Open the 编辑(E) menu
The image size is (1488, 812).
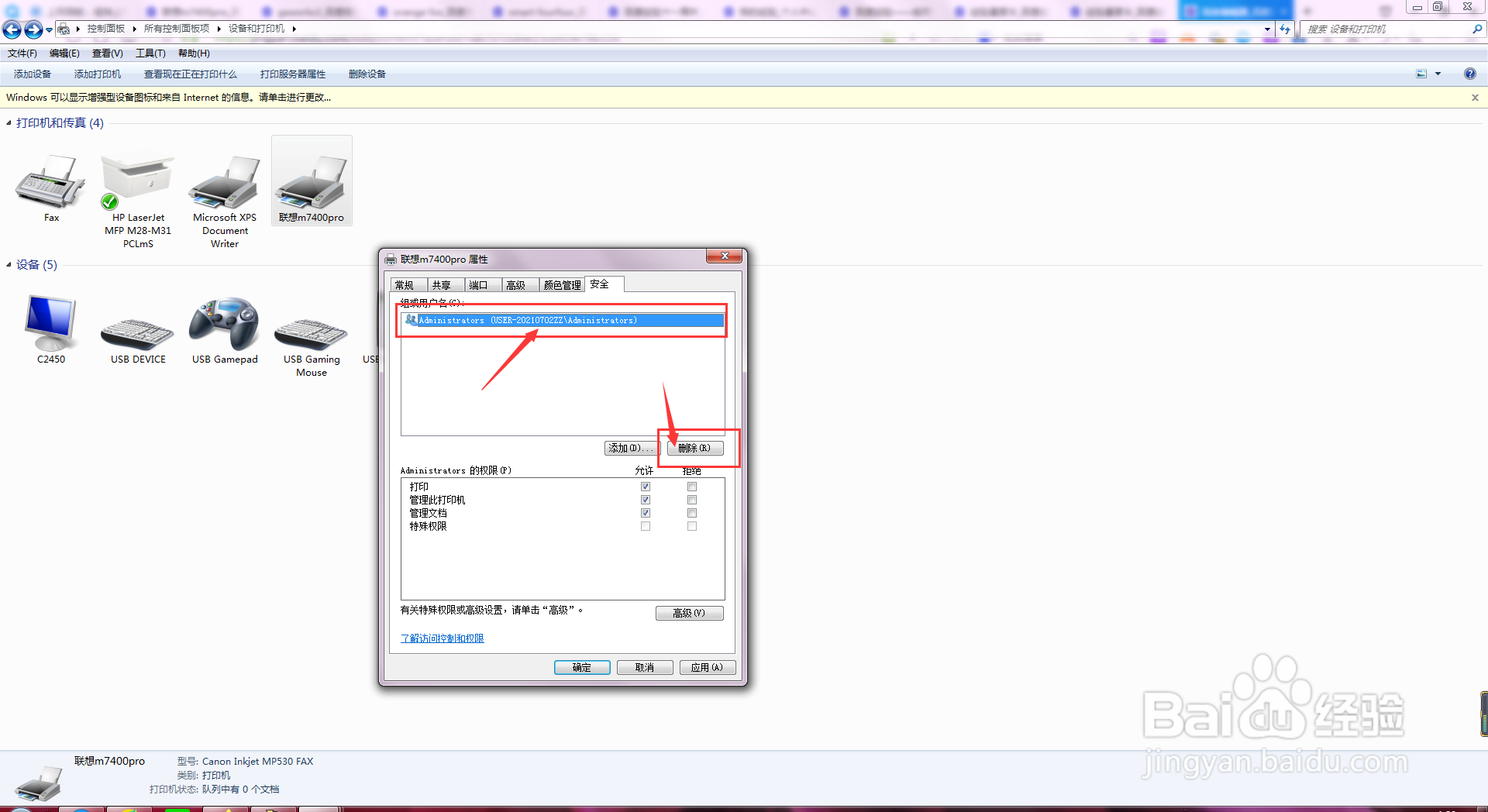pos(64,53)
